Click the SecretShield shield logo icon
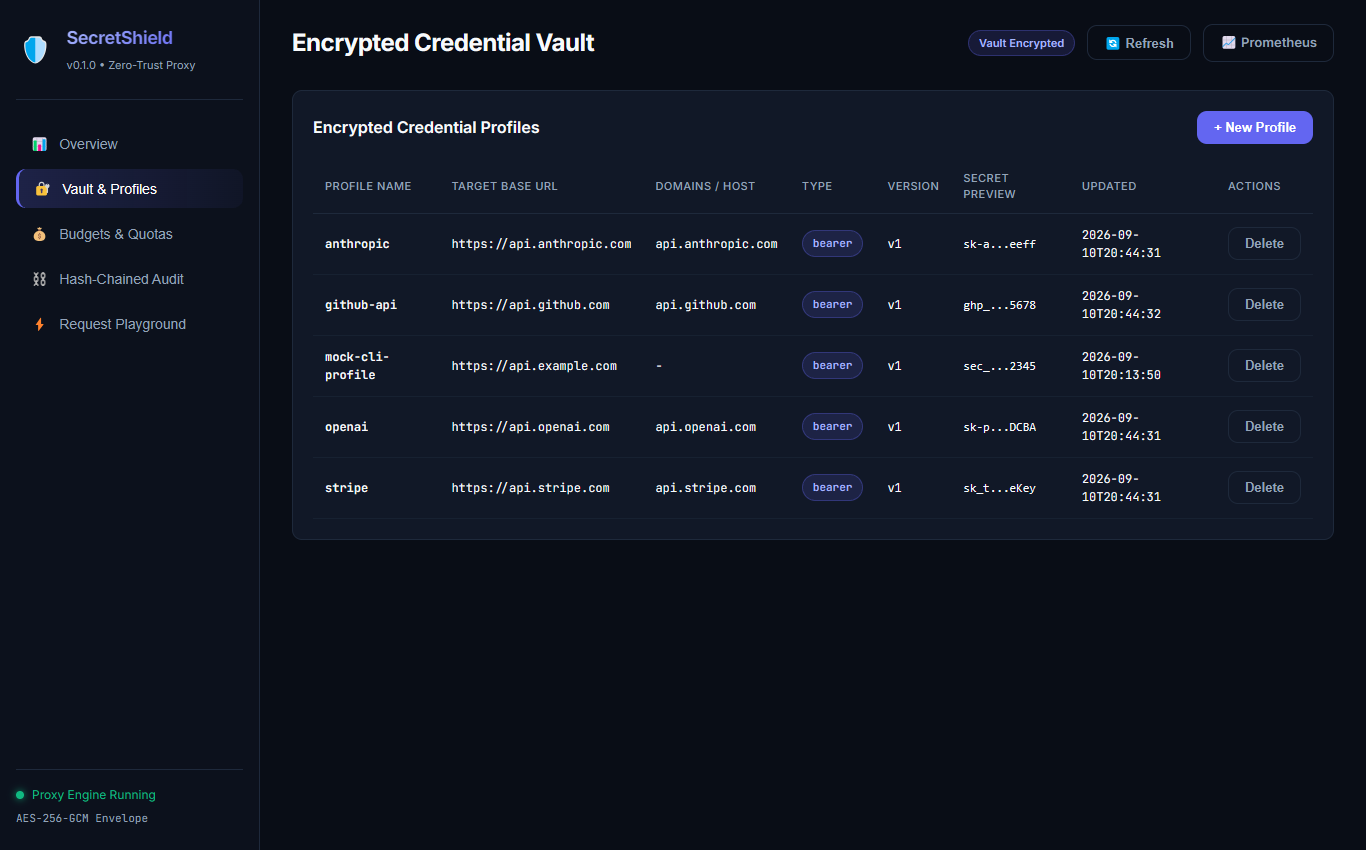The image size is (1366, 850). point(36,50)
